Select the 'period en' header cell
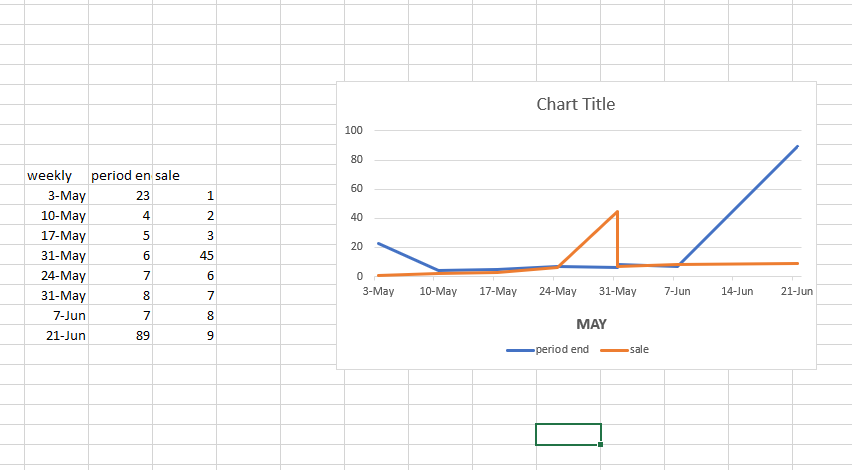The image size is (852, 470). (x=121, y=175)
